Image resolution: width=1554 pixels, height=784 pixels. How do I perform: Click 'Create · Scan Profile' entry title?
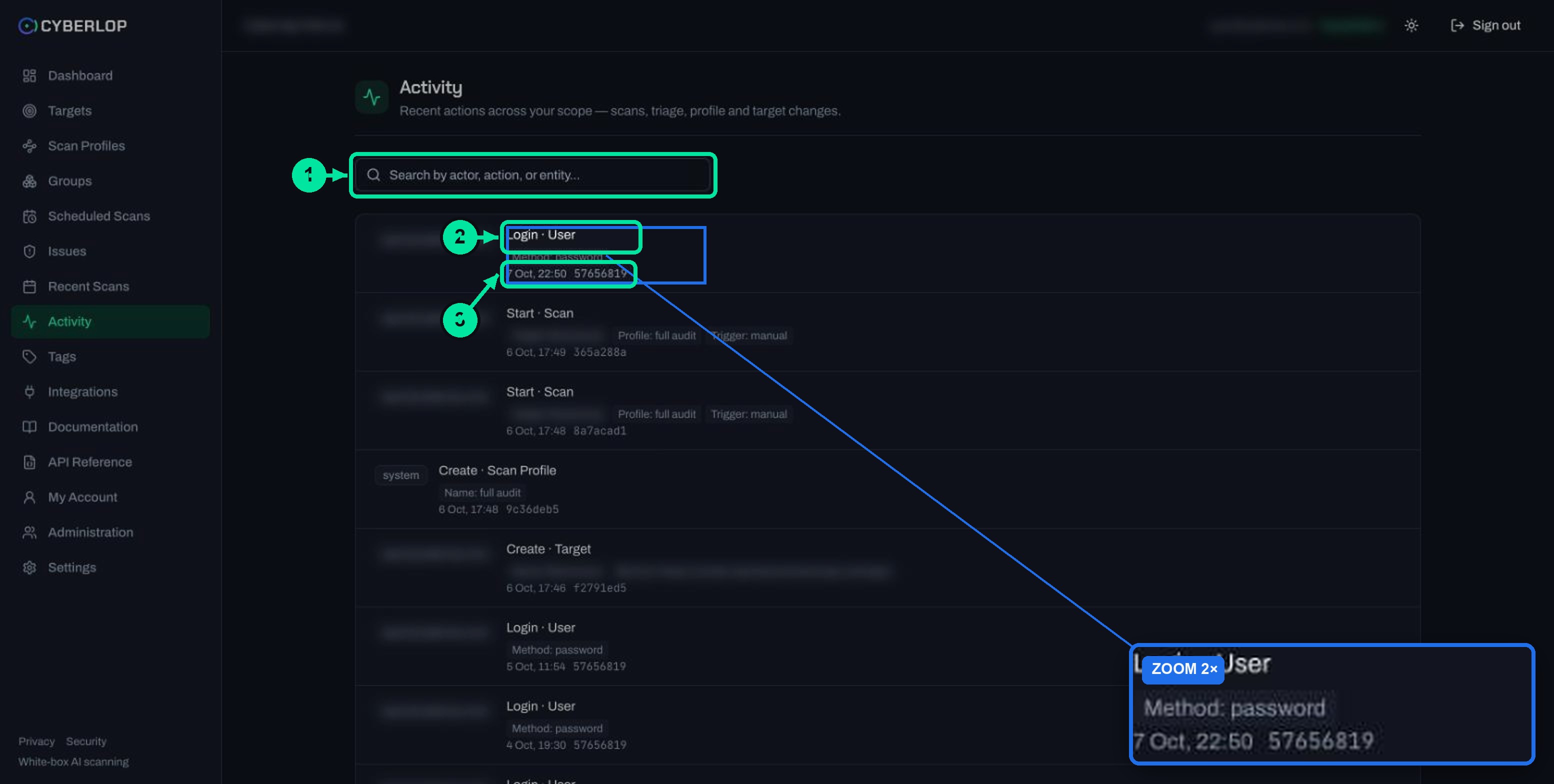point(497,470)
